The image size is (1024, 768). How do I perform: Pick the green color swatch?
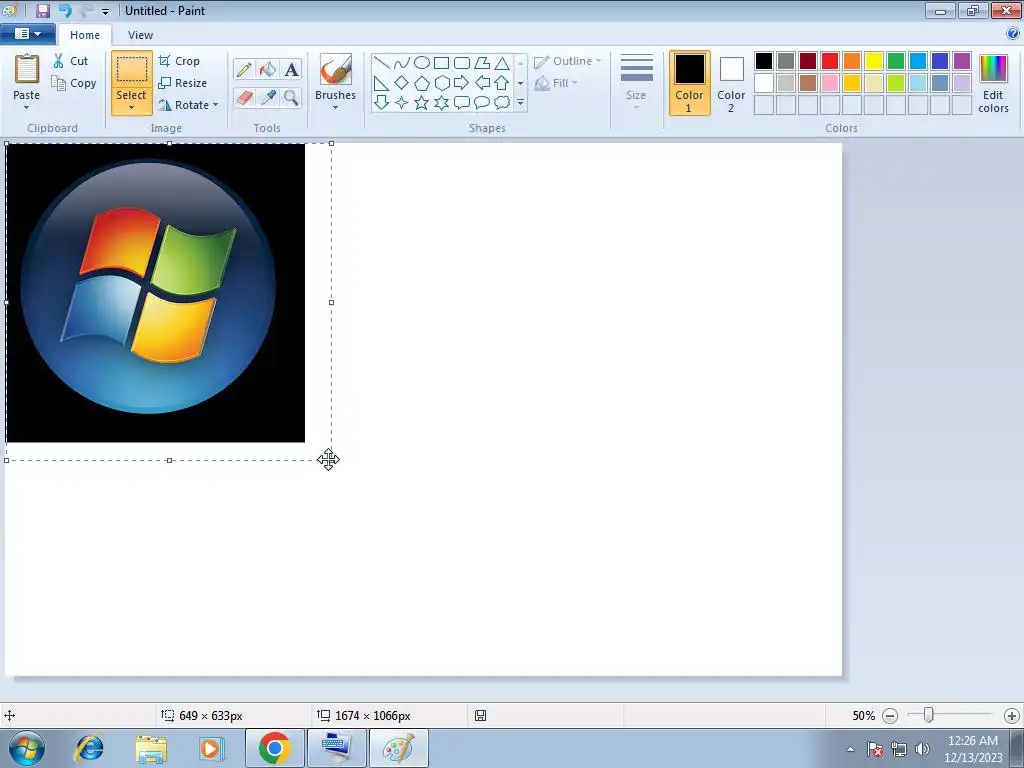(x=896, y=61)
